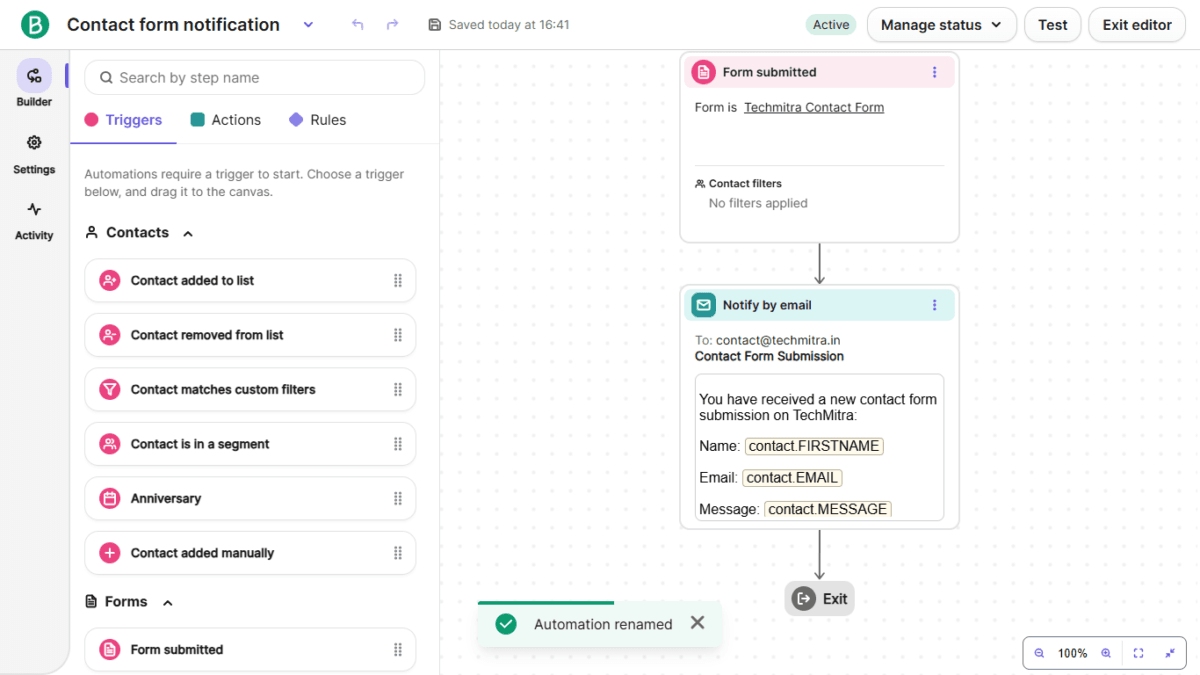1200x675 pixels.
Task: Click the Contact added manually plus icon
Action: (x=110, y=553)
